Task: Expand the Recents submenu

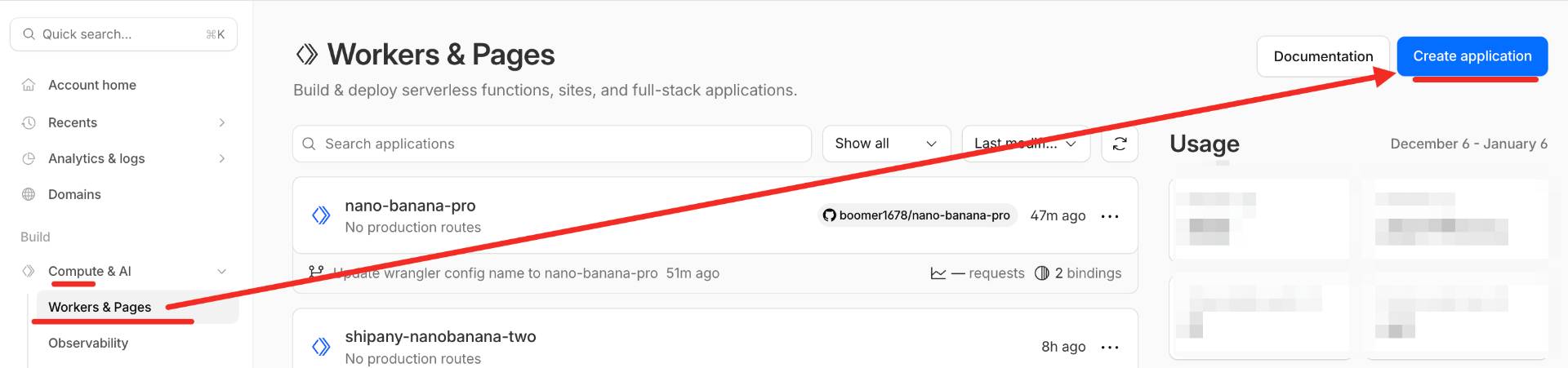Action: 221,122
